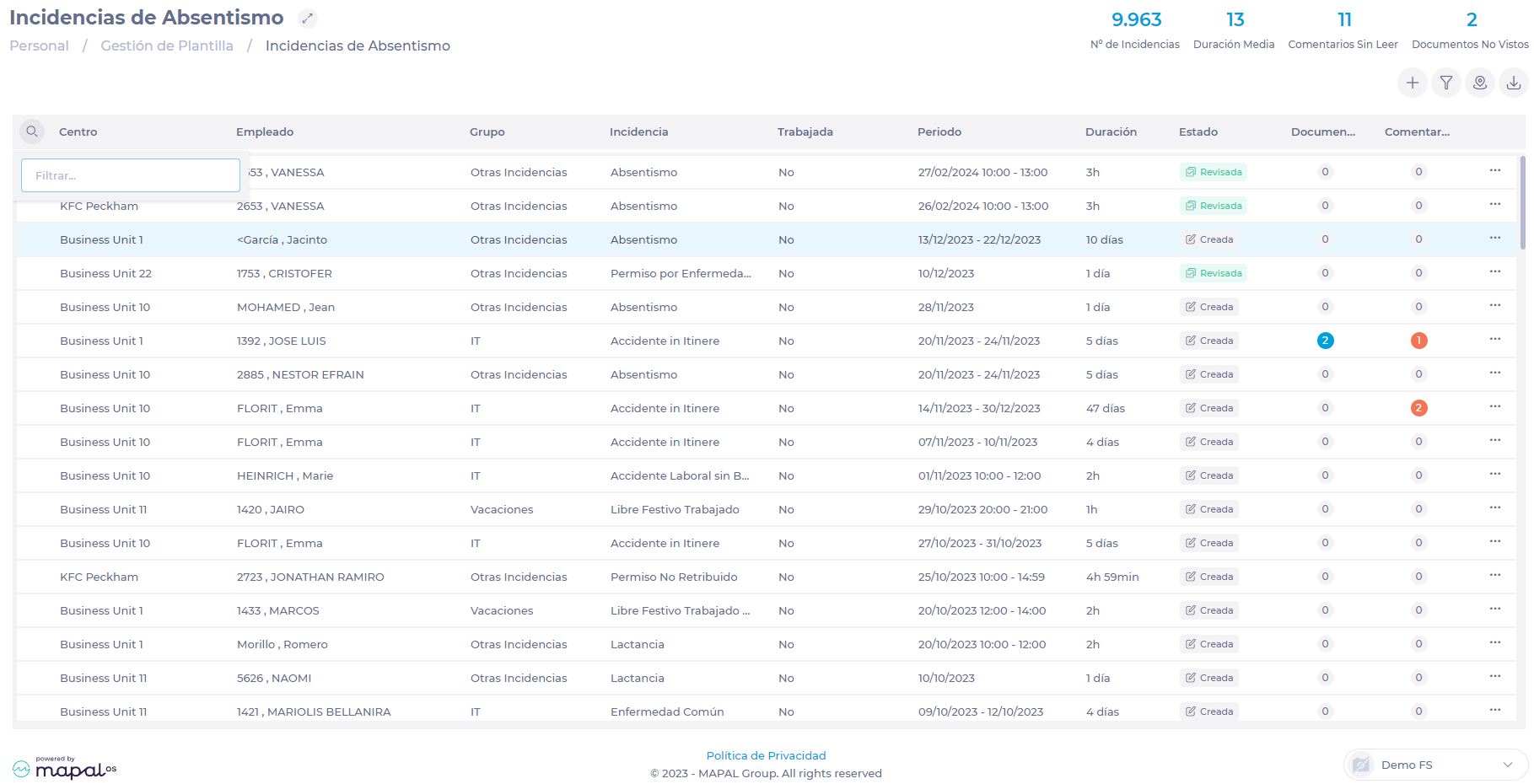Open row menu for 2885, NESTOR EFRAIN
The width and height of the screenshot is (1534, 784).
pos(1495,373)
